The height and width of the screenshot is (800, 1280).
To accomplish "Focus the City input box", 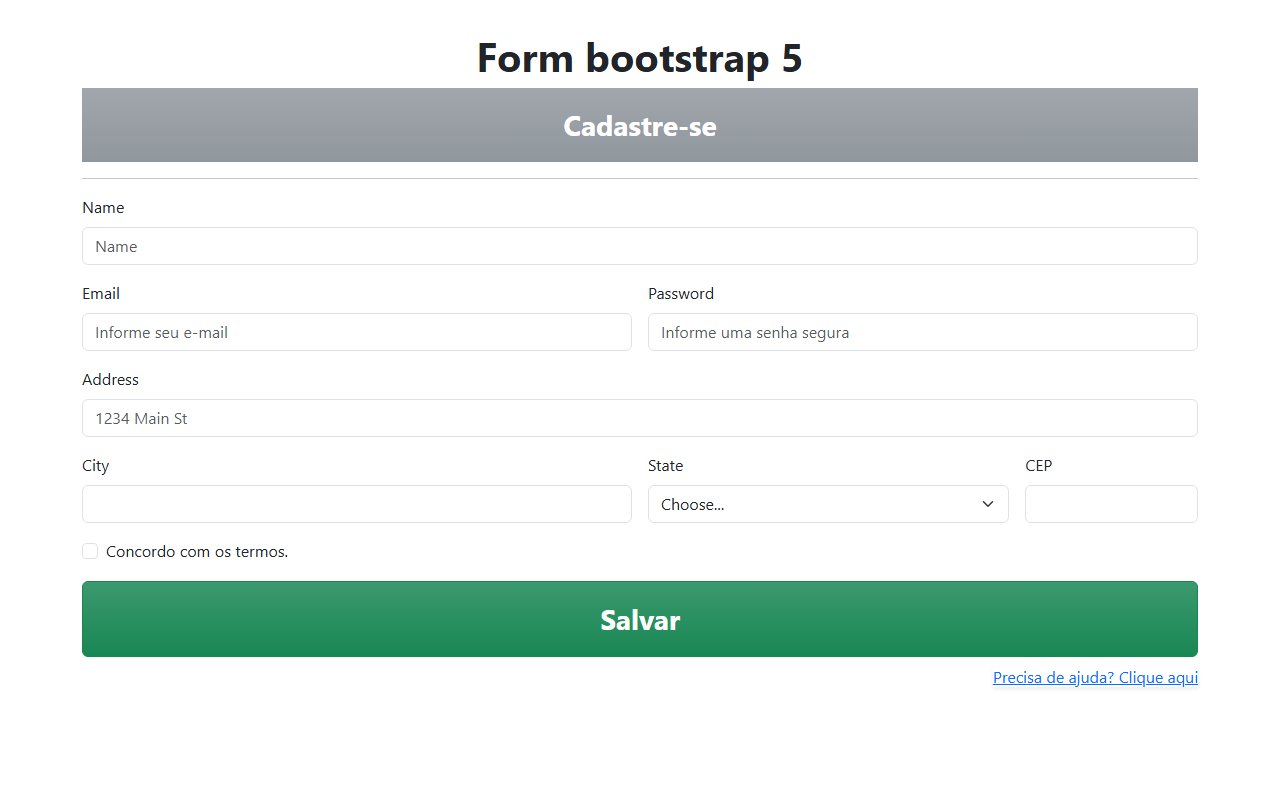I will (x=357, y=504).
